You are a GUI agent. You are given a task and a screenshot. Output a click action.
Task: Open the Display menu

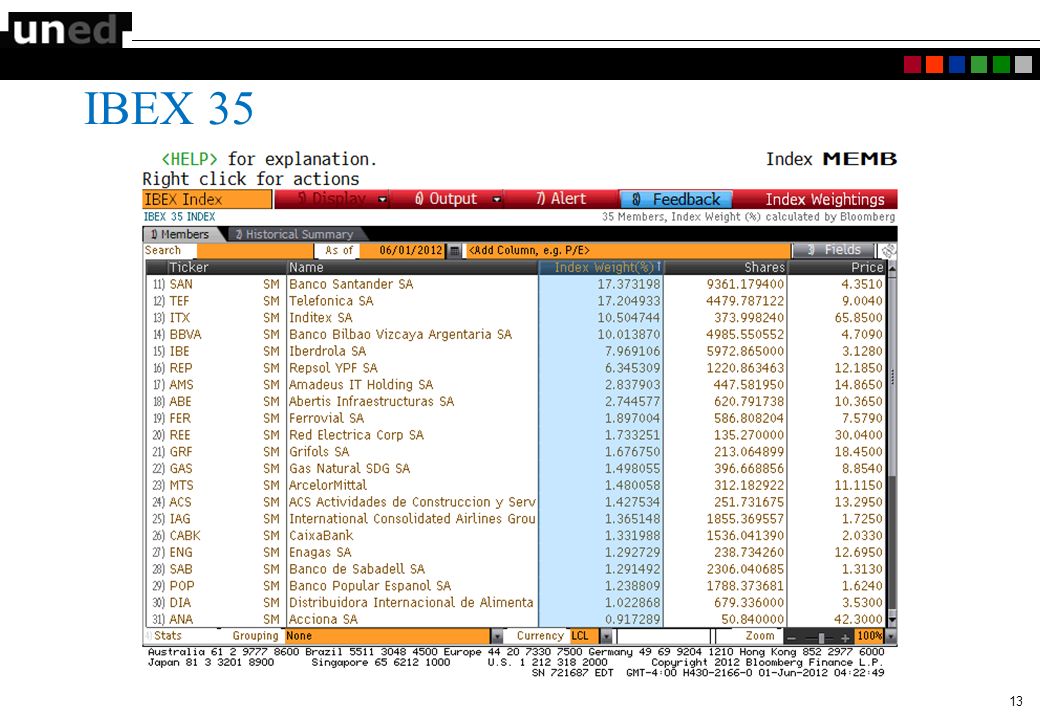(x=332, y=199)
